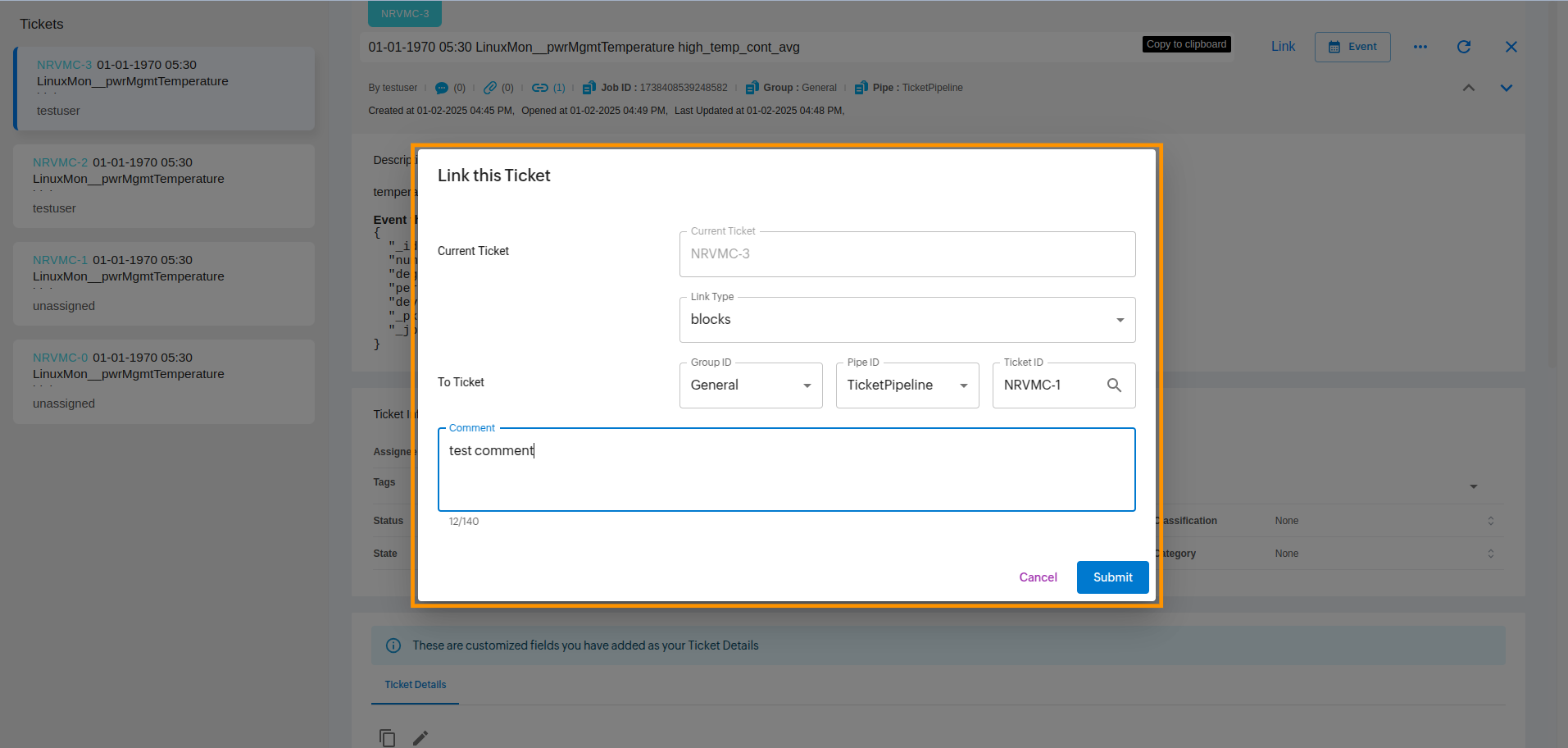Image resolution: width=1568 pixels, height=748 pixels.
Task: Switch to the Ticket Details tab
Action: point(416,685)
